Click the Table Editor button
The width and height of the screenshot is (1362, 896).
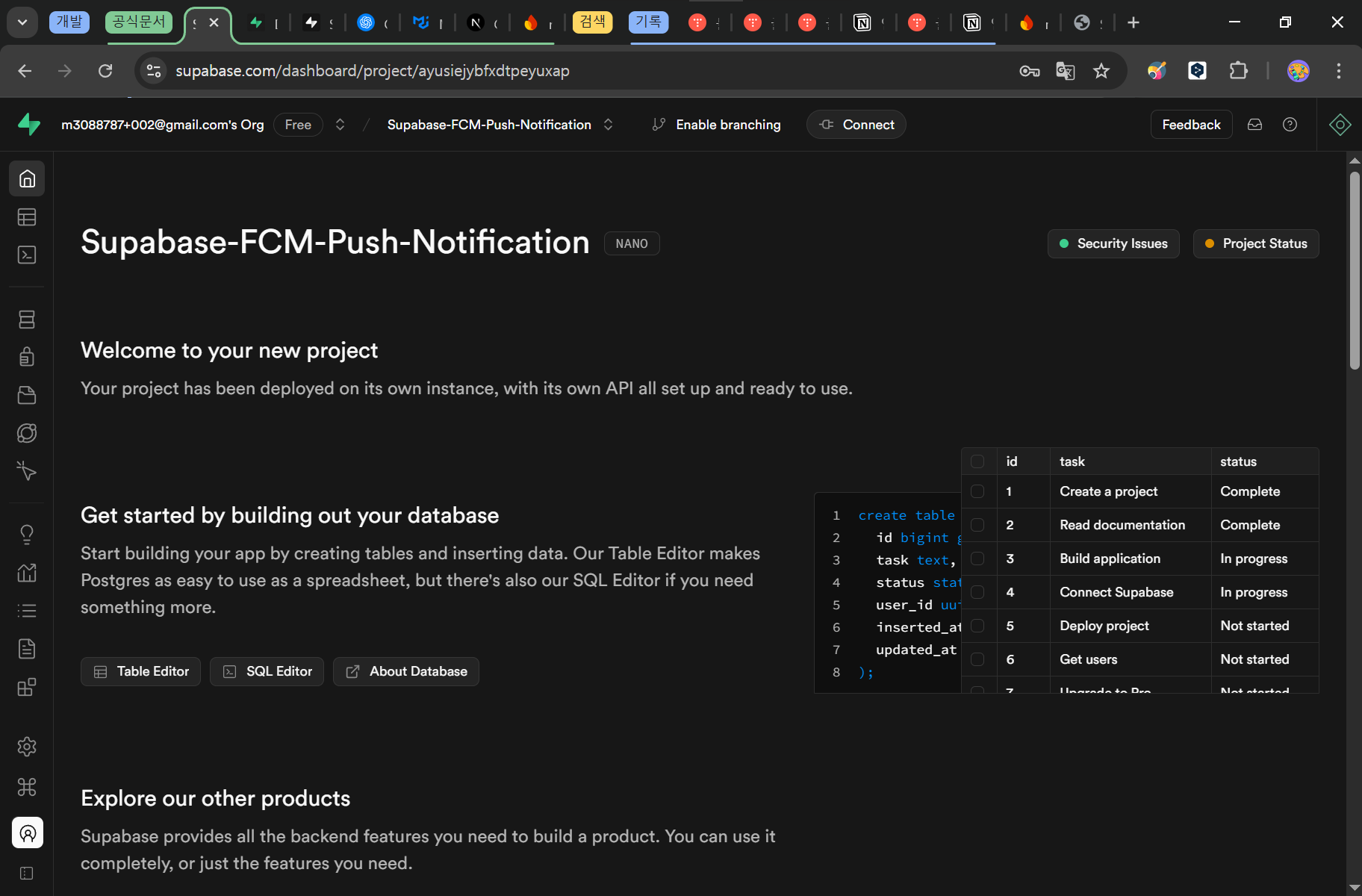[140, 671]
